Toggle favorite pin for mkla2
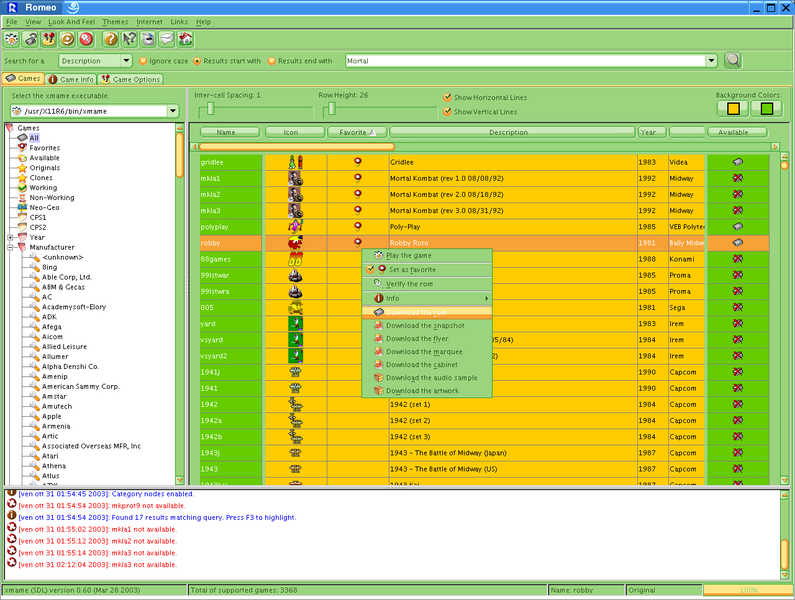795x600 pixels. point(358,194)
